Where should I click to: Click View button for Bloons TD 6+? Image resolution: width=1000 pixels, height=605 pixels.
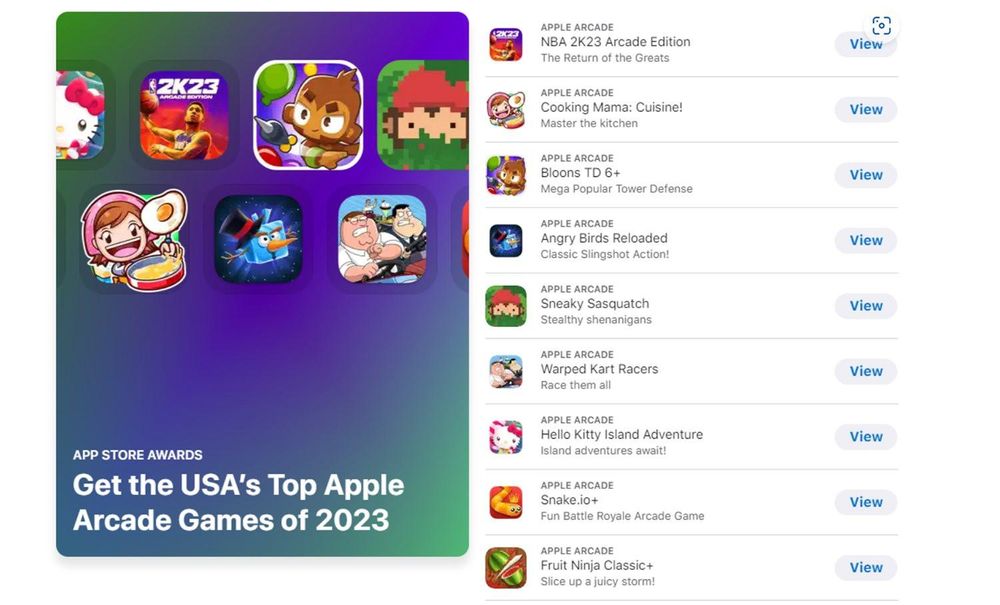point(866,175)
